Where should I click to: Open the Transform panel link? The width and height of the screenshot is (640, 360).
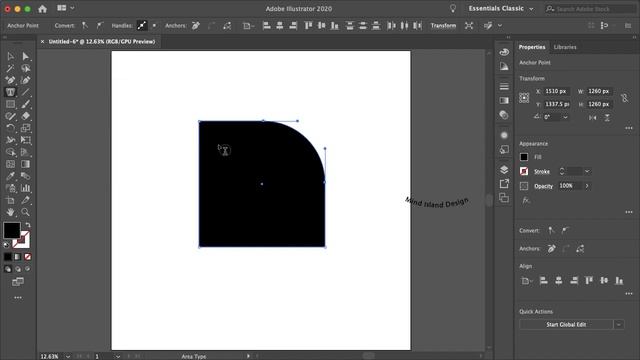click(443, 25)
